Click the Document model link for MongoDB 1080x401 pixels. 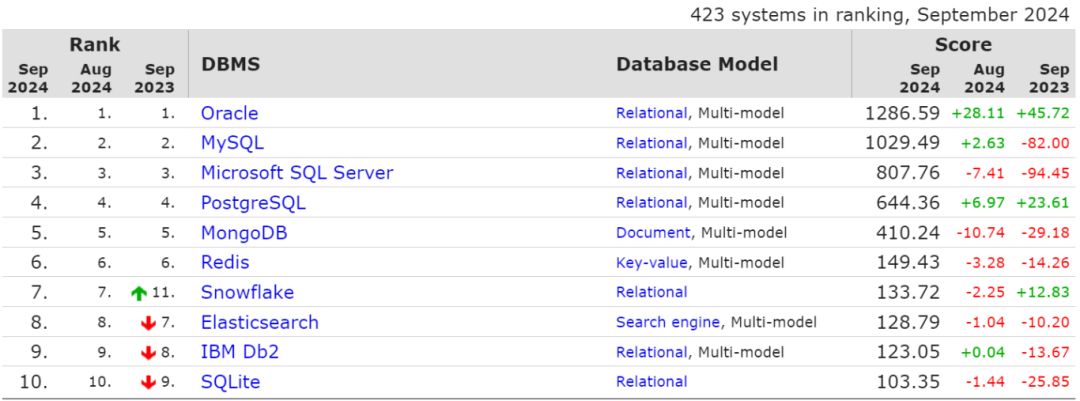[652, 233]
